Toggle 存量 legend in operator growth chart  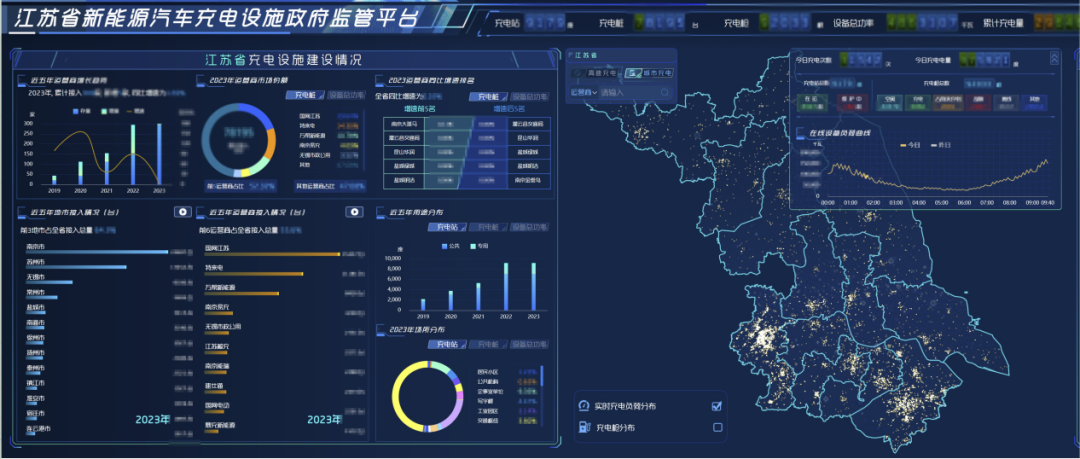point(83,110)
